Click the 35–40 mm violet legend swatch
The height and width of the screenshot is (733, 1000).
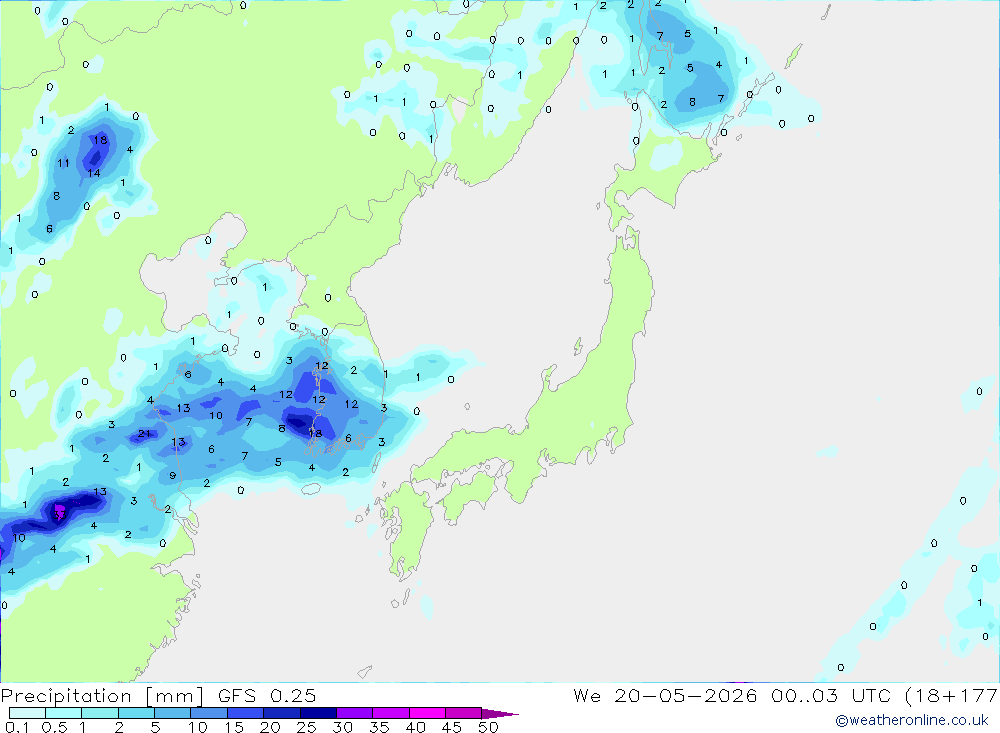[391, 713]
